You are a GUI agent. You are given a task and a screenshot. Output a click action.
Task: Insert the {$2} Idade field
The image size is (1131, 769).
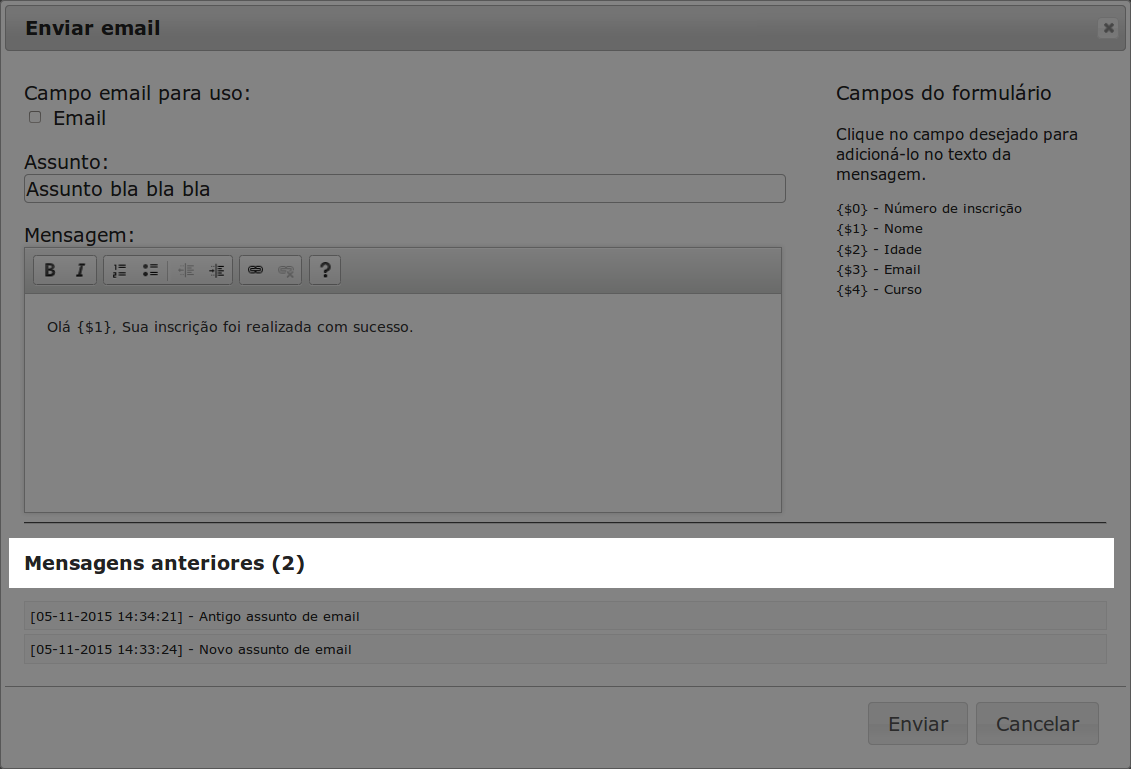(879, 250)
